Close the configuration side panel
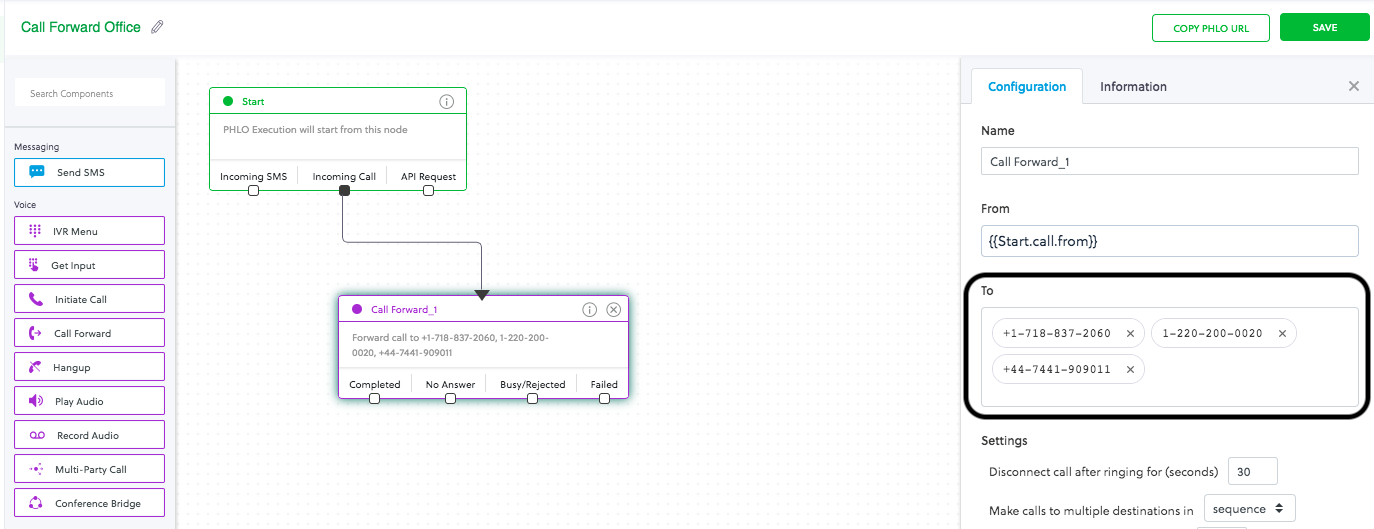This screenshot has width=1374, height=529. [1354, 87]
